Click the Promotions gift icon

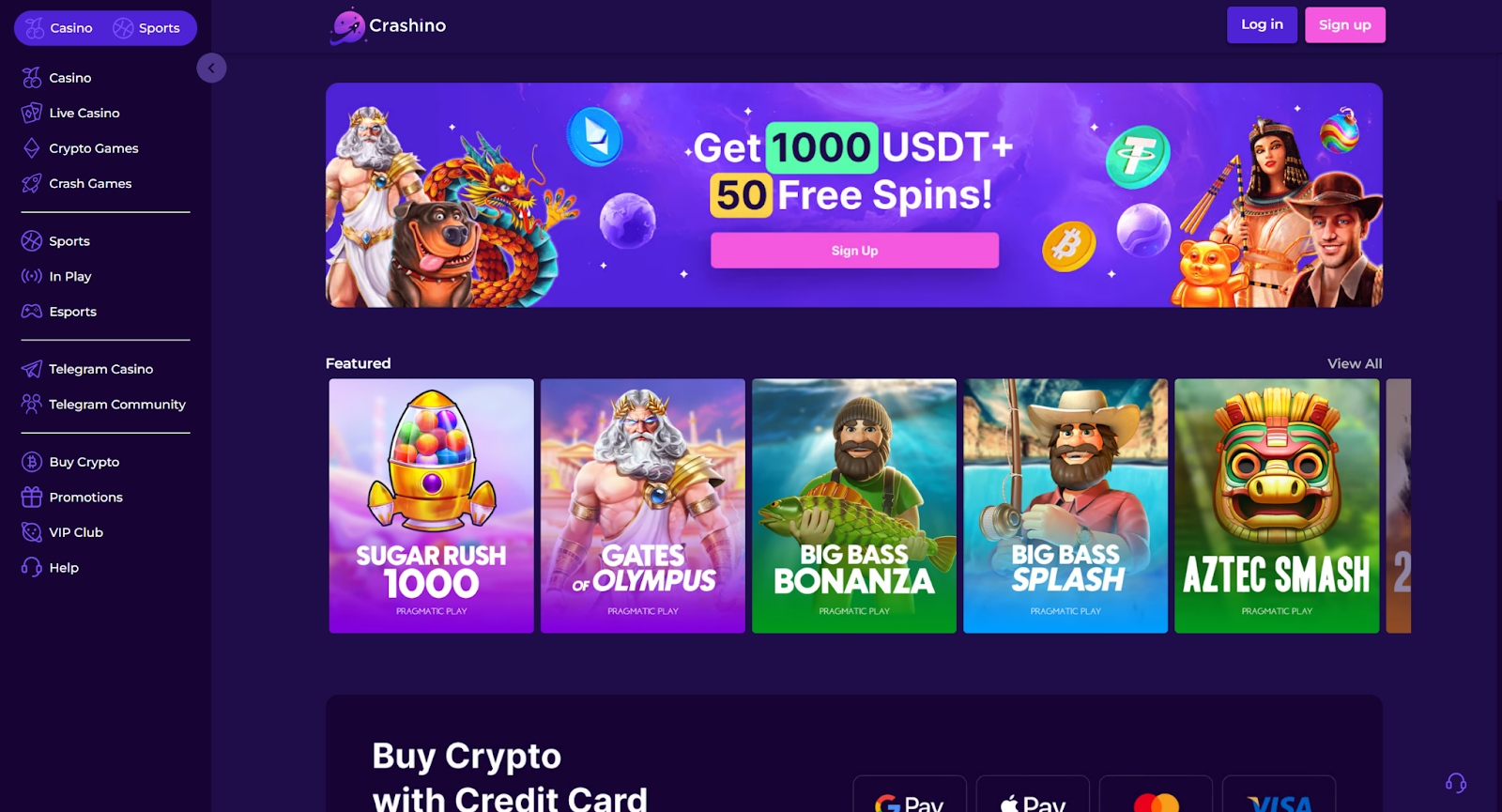pos(32,497)
